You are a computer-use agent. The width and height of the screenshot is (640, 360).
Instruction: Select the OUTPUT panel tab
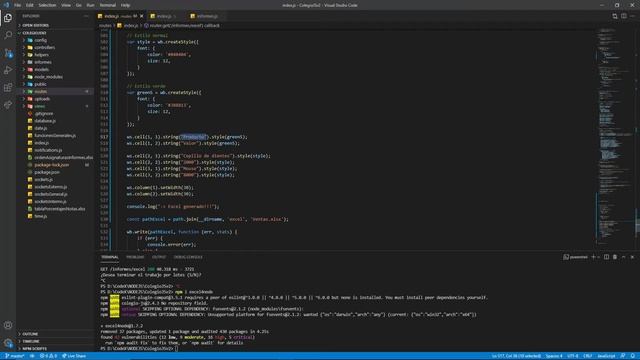click(159, 257)
